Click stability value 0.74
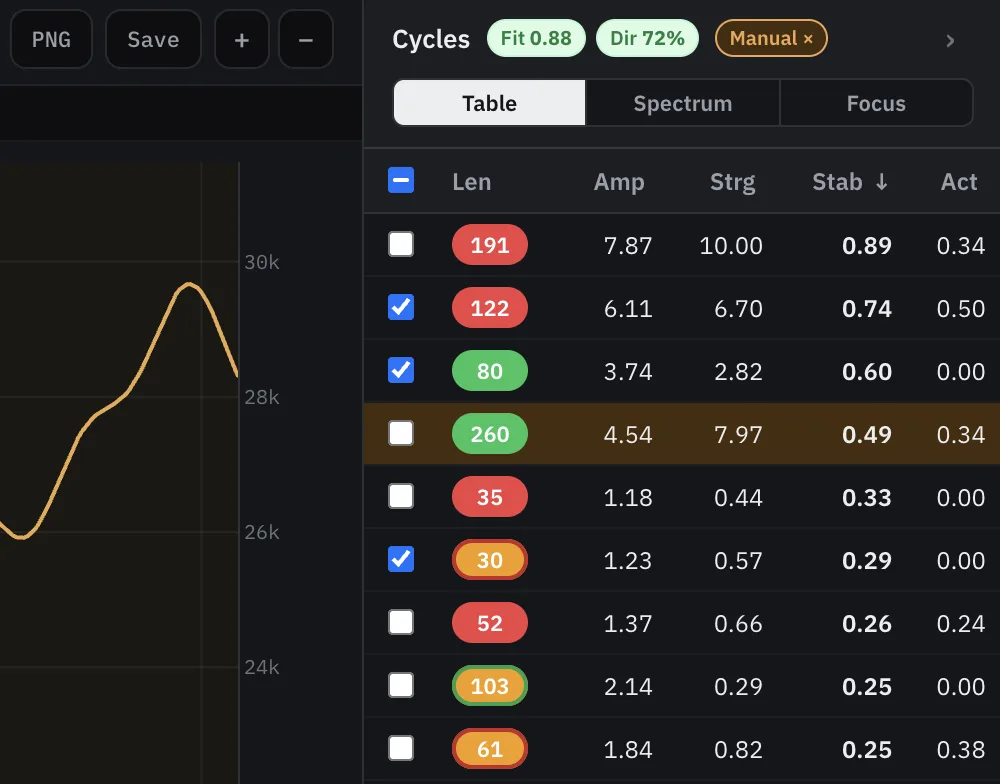Image resolution: width=1000 pixels, height=784 pixels. (x=867, y=309)
